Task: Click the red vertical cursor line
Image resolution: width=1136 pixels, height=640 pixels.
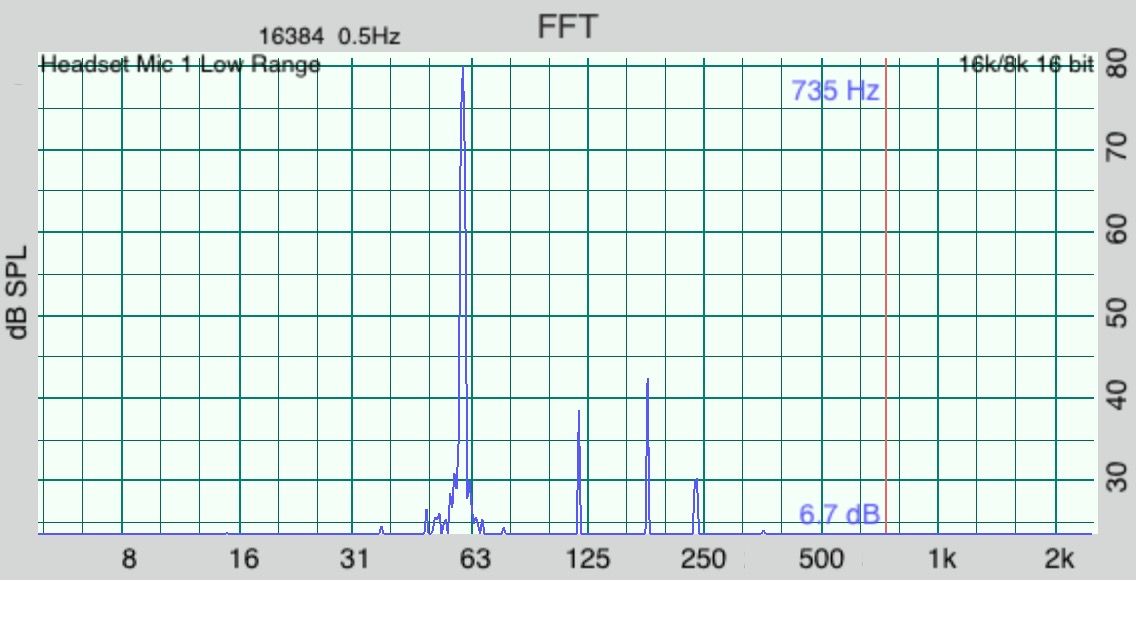Action: tap(885, 294)
